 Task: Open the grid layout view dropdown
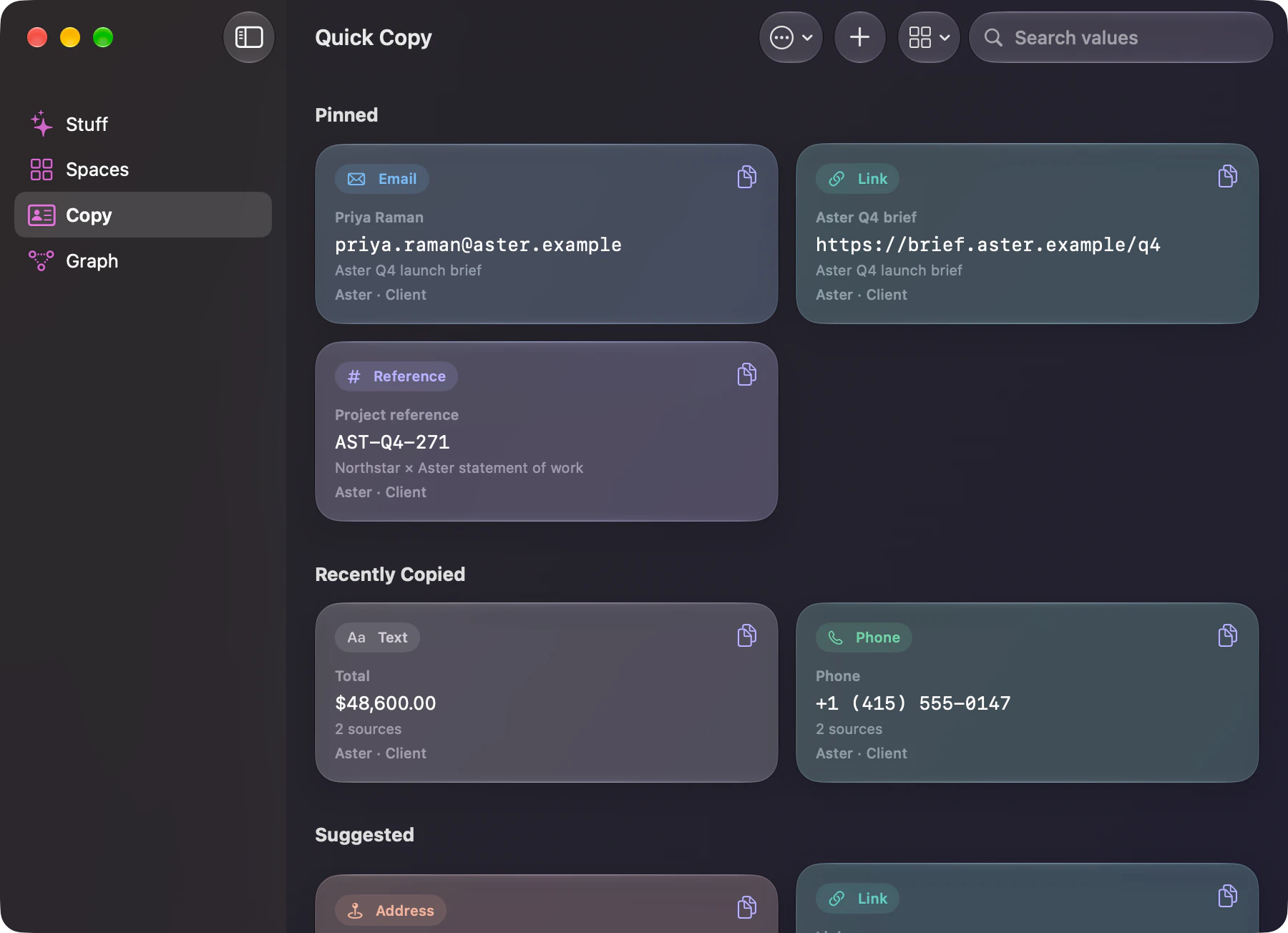click(x=929, y=37)
